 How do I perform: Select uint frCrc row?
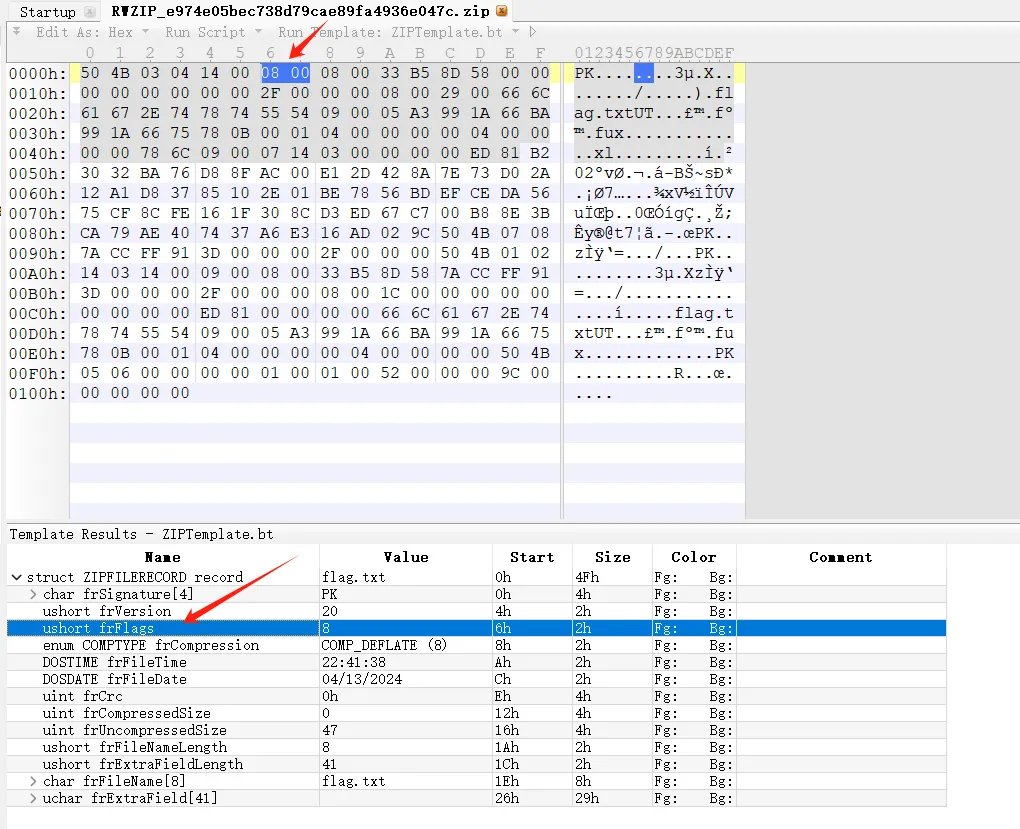pyautogui.click(x=476, y=696)
